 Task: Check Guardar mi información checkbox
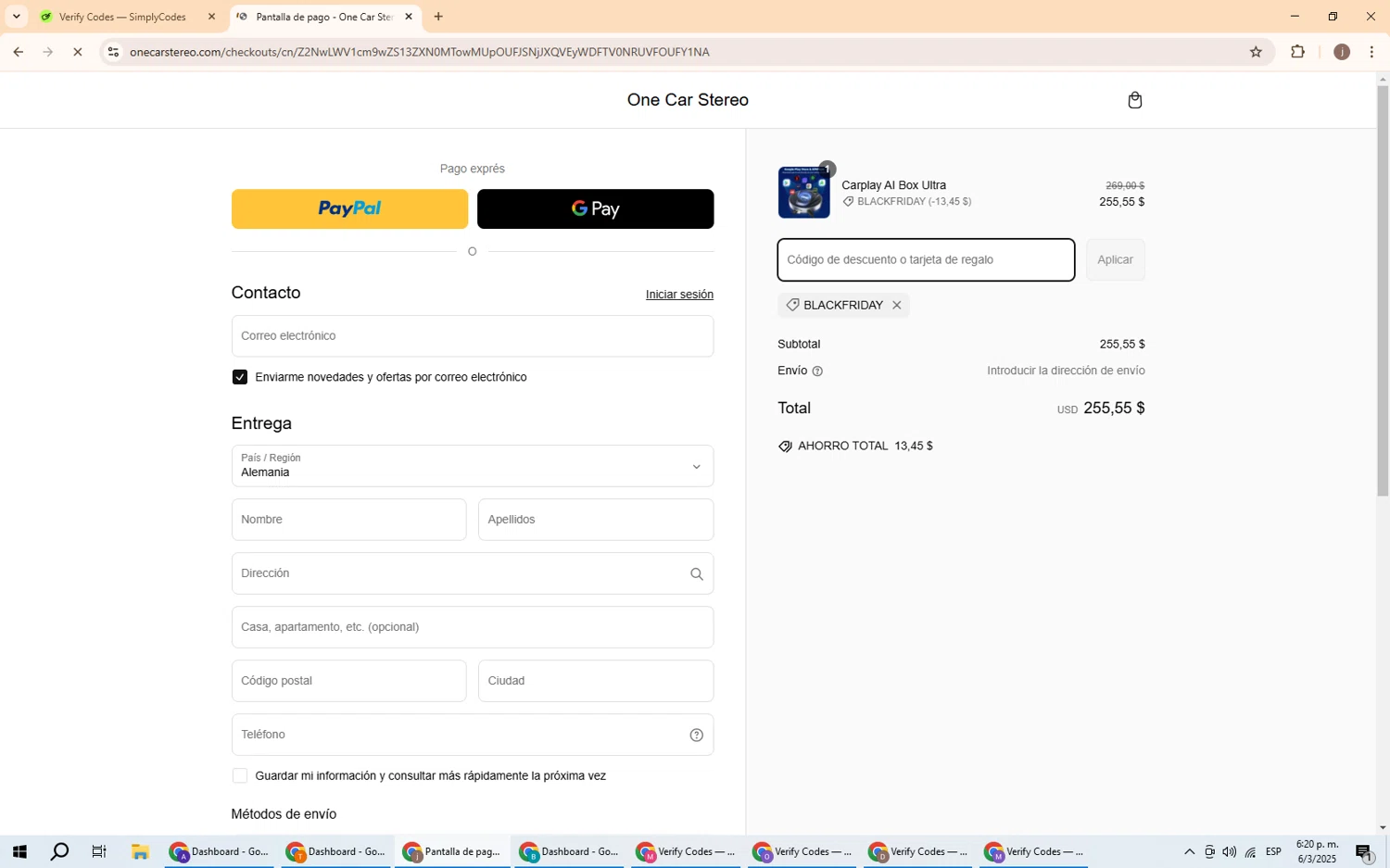[240, 776]
